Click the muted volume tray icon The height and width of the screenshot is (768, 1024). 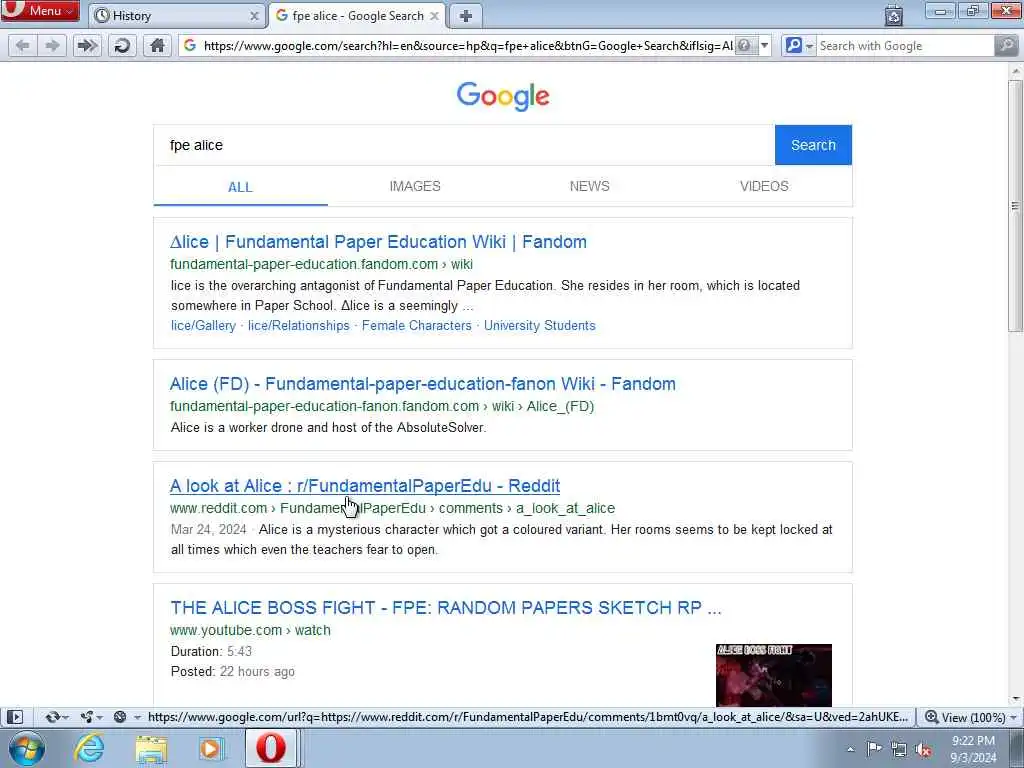tap(923, 749)
